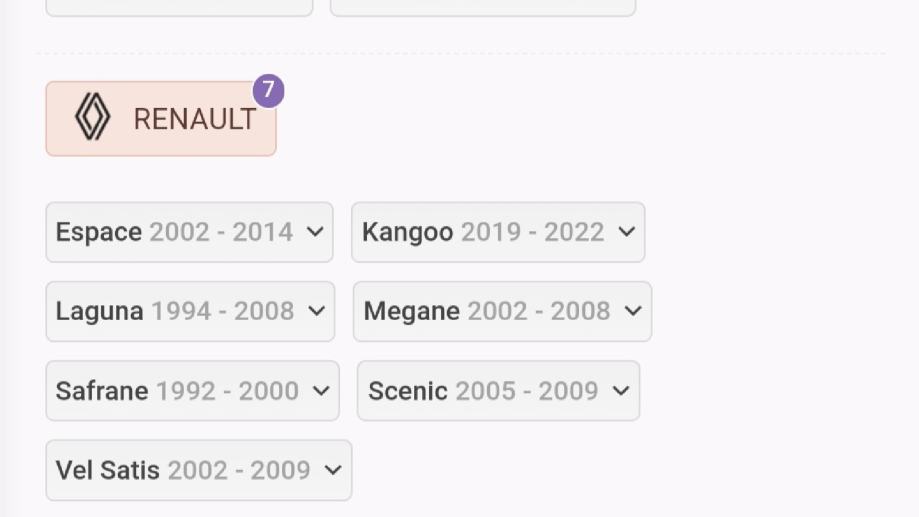
Task: Select the Vel Satis model name
Action: pyautogui.click(x=107, y=470)
